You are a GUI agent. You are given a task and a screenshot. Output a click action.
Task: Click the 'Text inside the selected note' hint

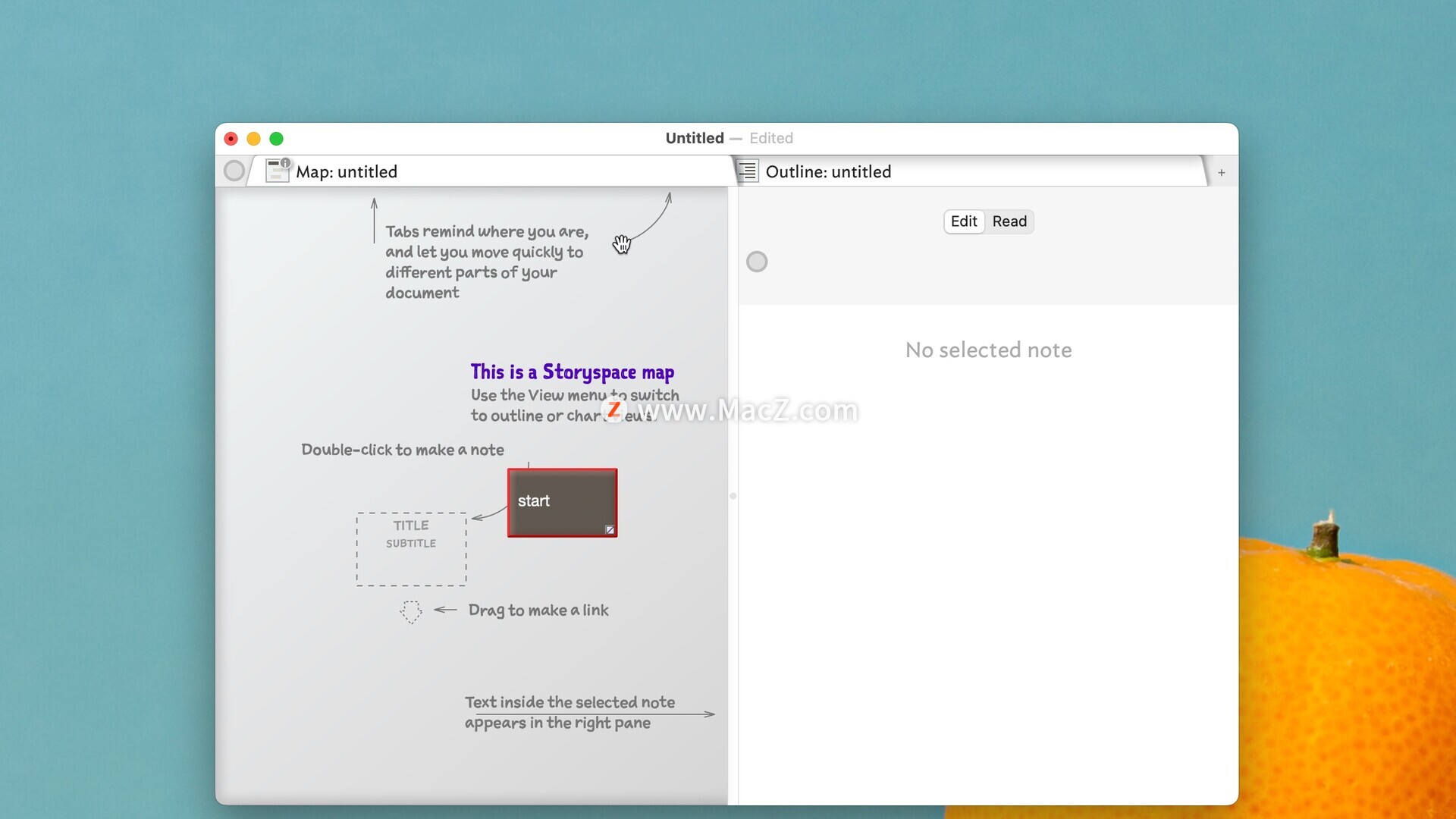coord(570,712)
